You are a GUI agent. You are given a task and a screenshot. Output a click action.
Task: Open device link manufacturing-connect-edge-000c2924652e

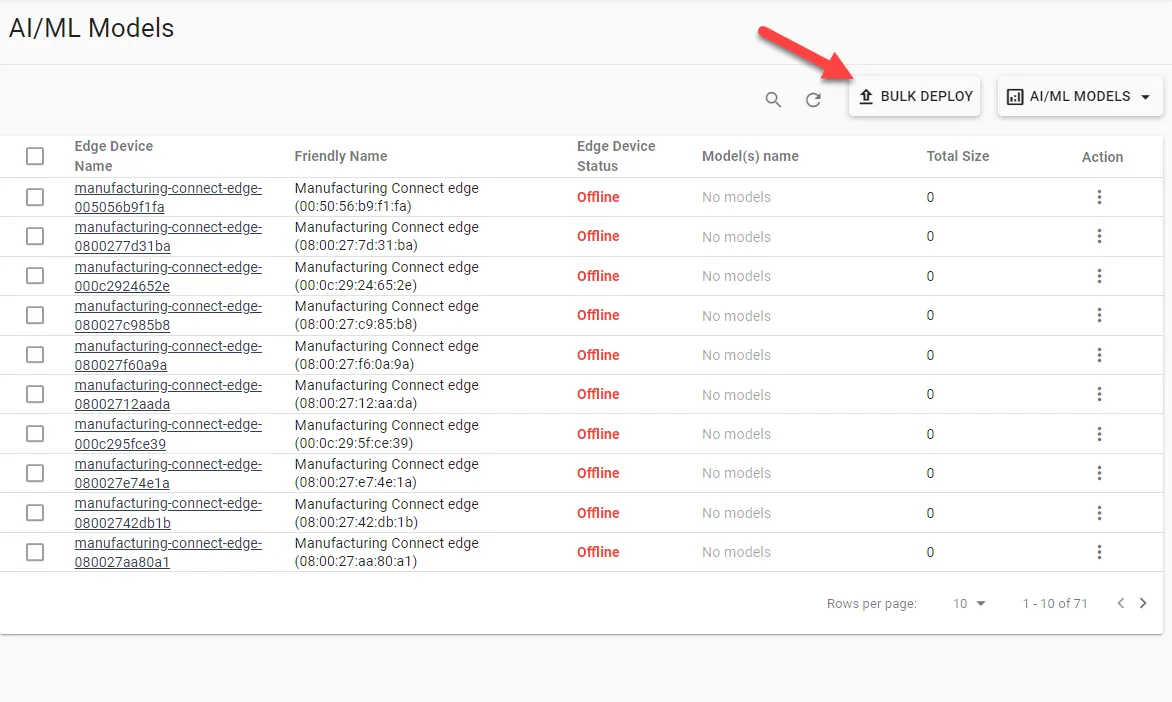click(x=168, y=276)
